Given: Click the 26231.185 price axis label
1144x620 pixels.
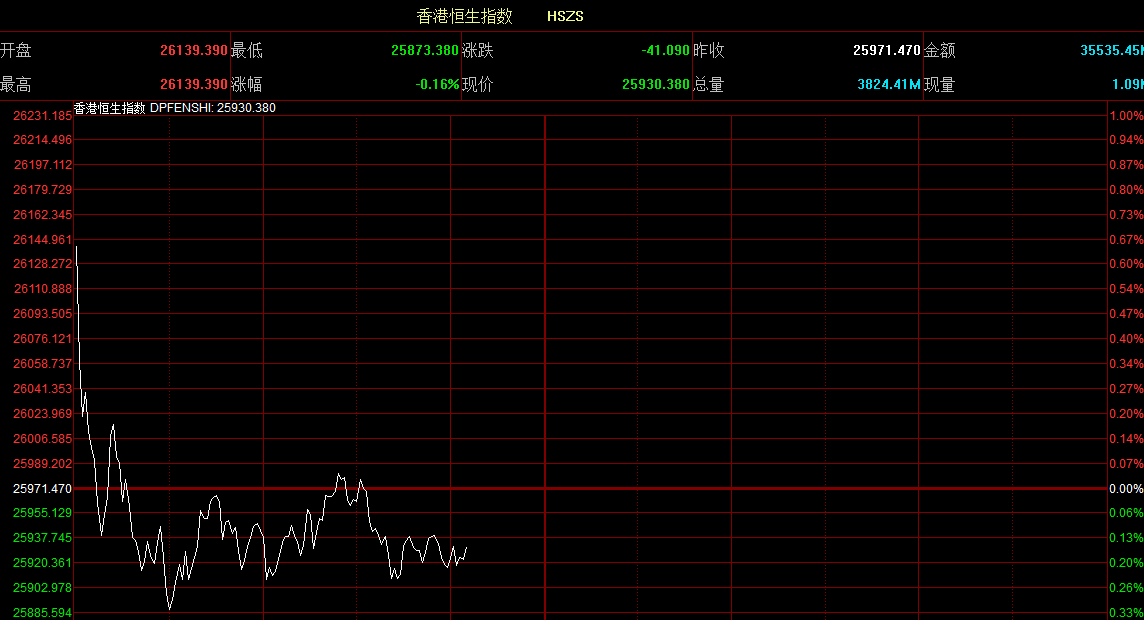Looking at the screenshot, I should click(x=42, y=116).
